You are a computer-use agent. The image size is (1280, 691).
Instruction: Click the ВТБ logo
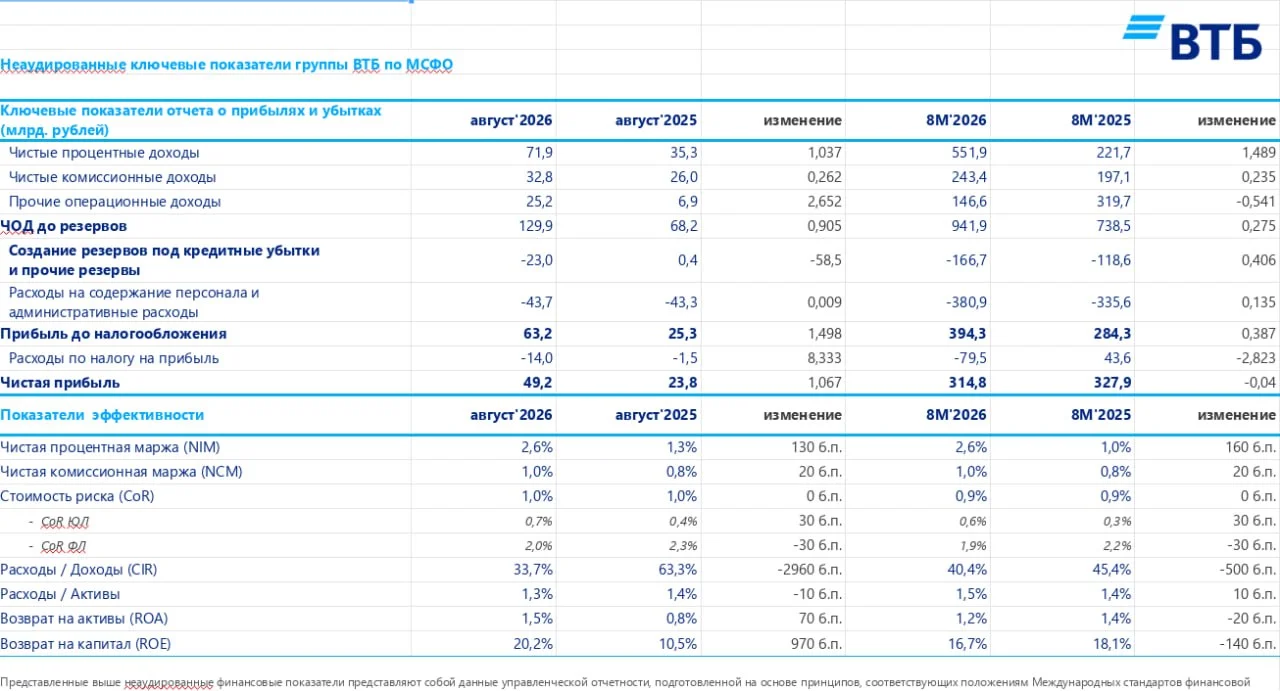click(1191, 39)
